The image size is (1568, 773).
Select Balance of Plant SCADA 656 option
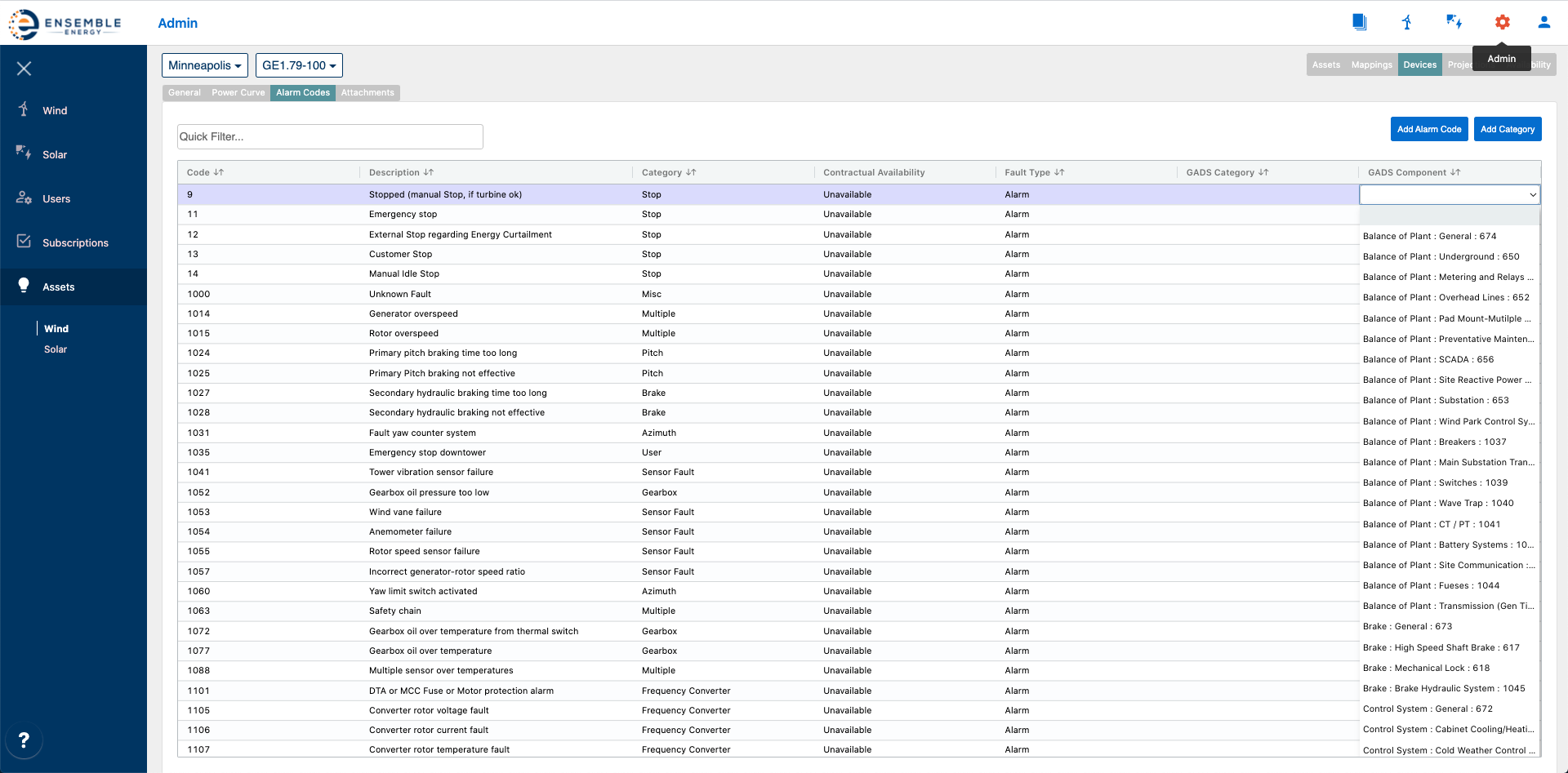click(x=1428, y=359)
